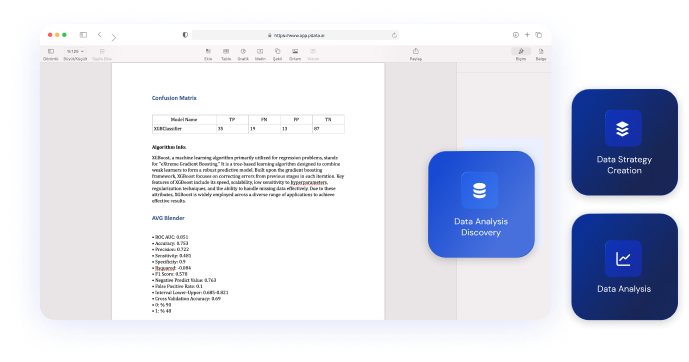This screenshot has width=689, height=362.
Task: Click the XGBClassifier table cell
Action: [x=184, y=129]
